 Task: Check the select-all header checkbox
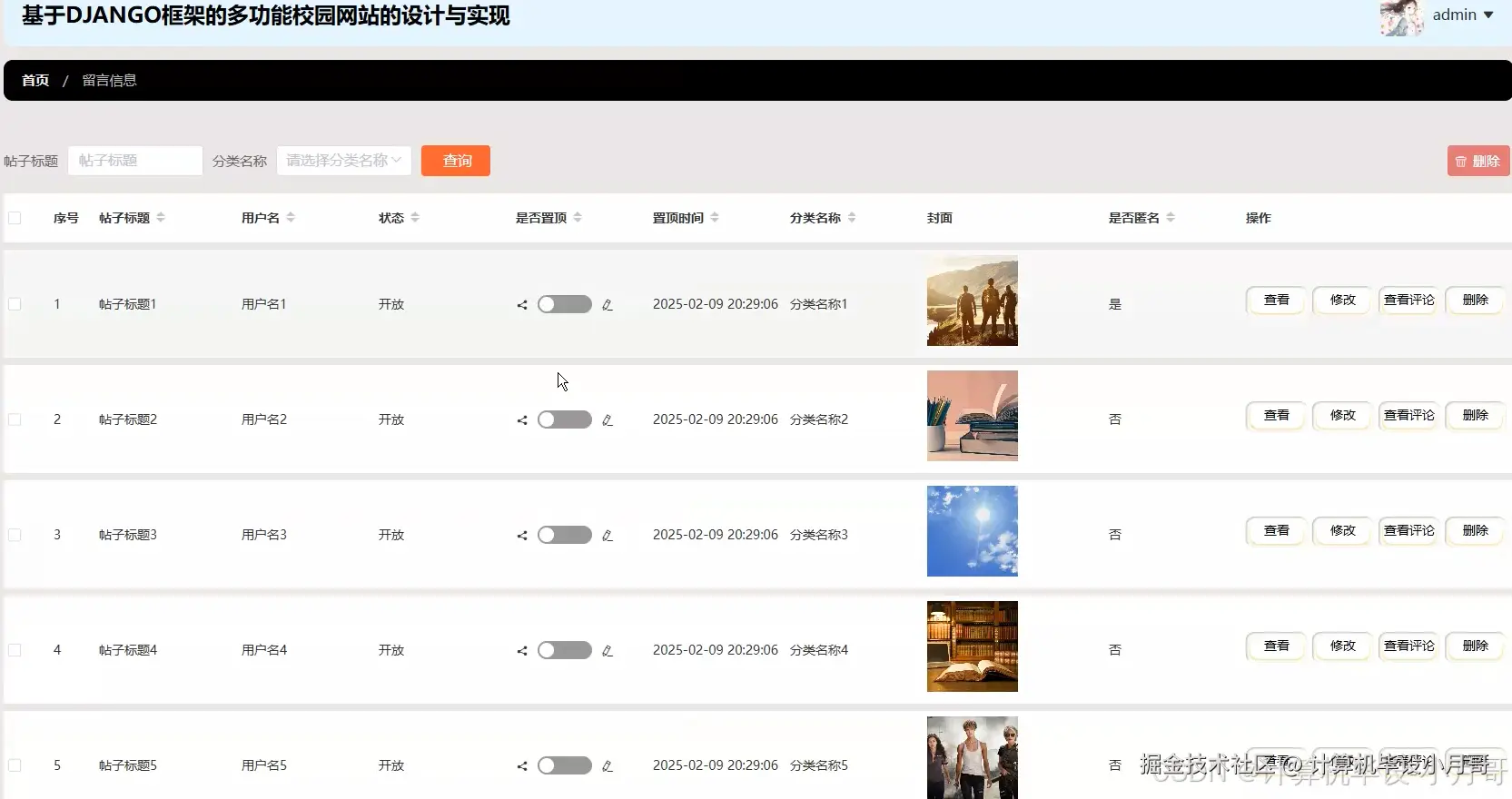point(15,218)
